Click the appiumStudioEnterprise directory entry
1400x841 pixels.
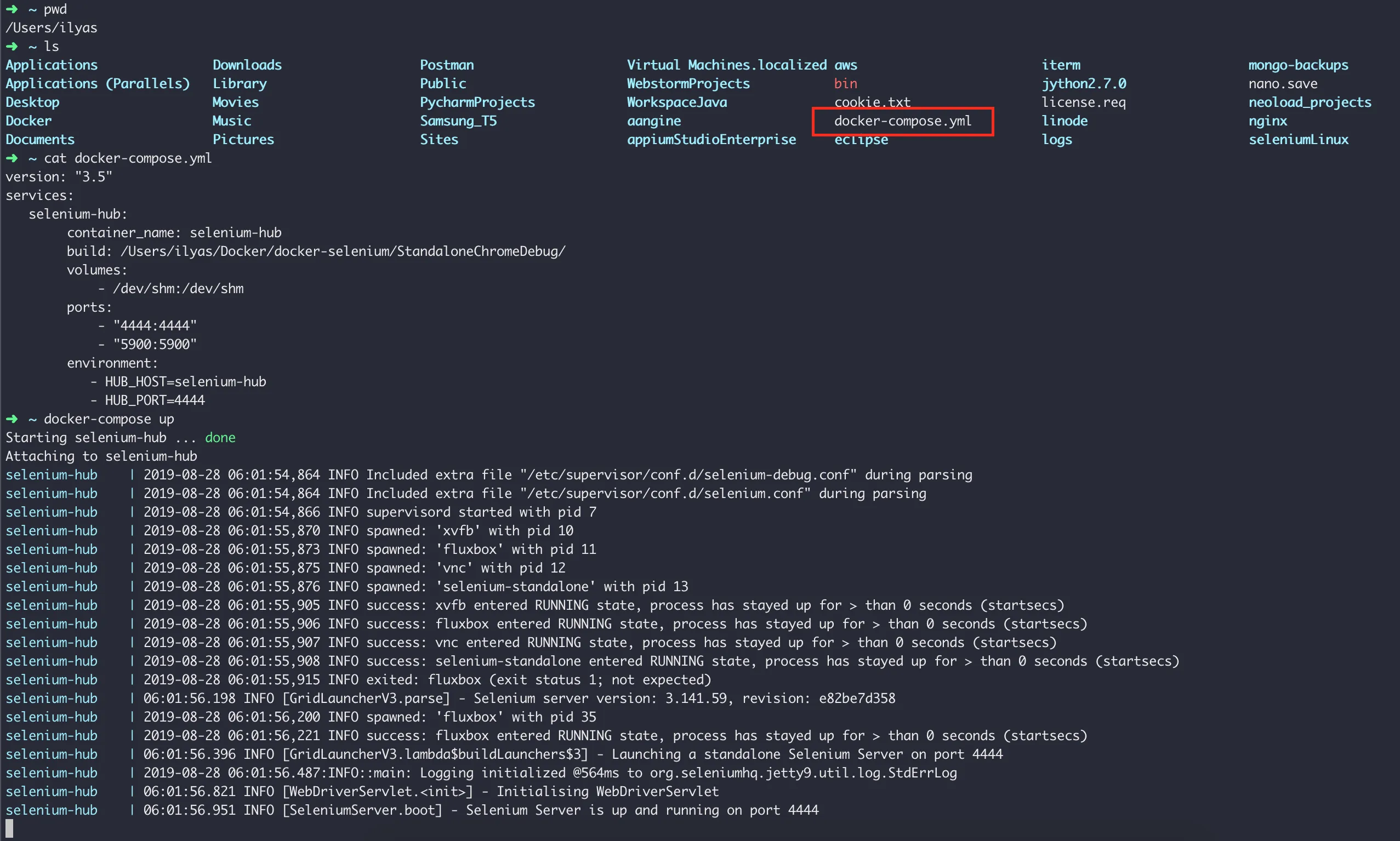pos(711,139)
